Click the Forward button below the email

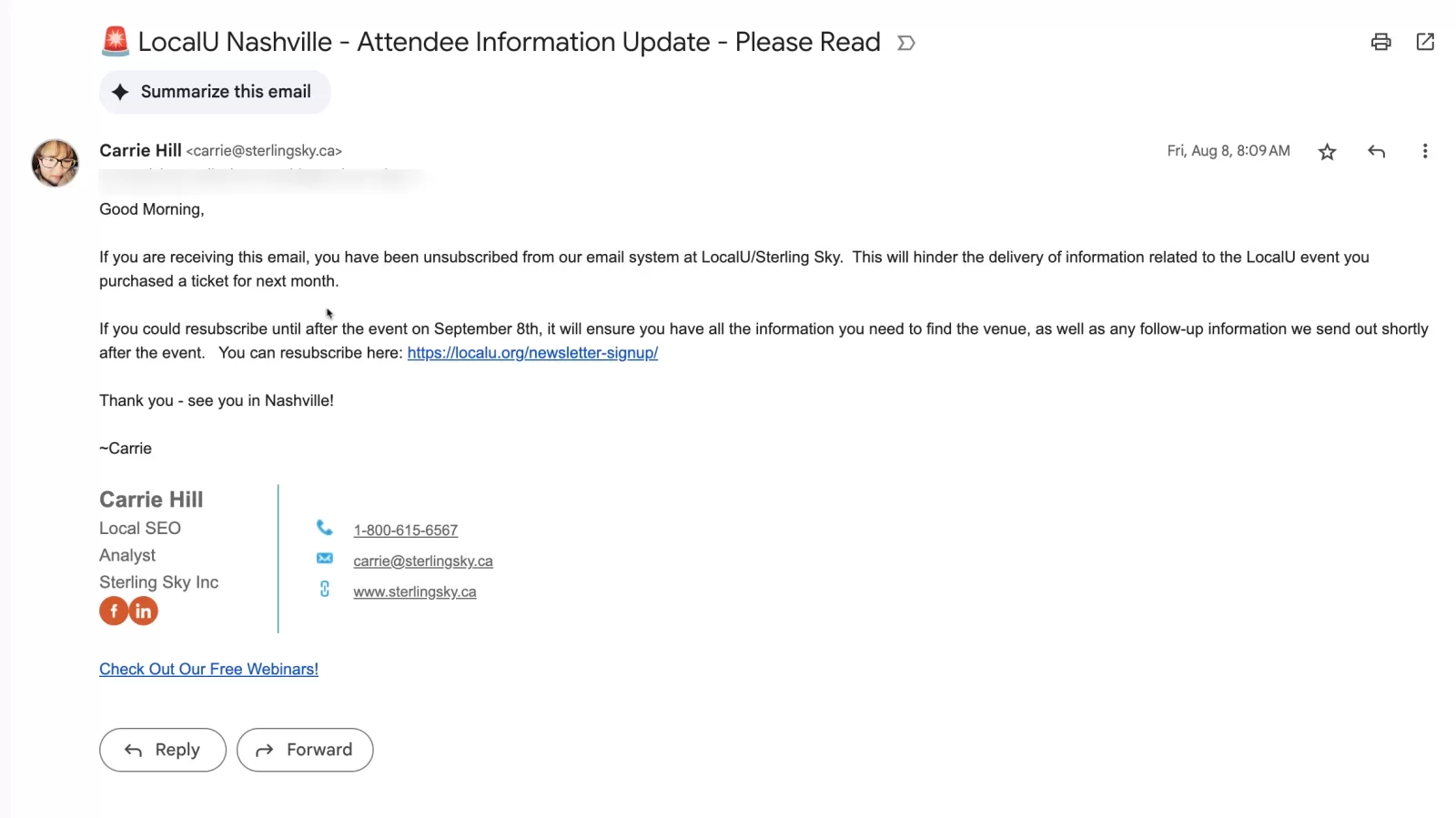(x=305, y=750)
